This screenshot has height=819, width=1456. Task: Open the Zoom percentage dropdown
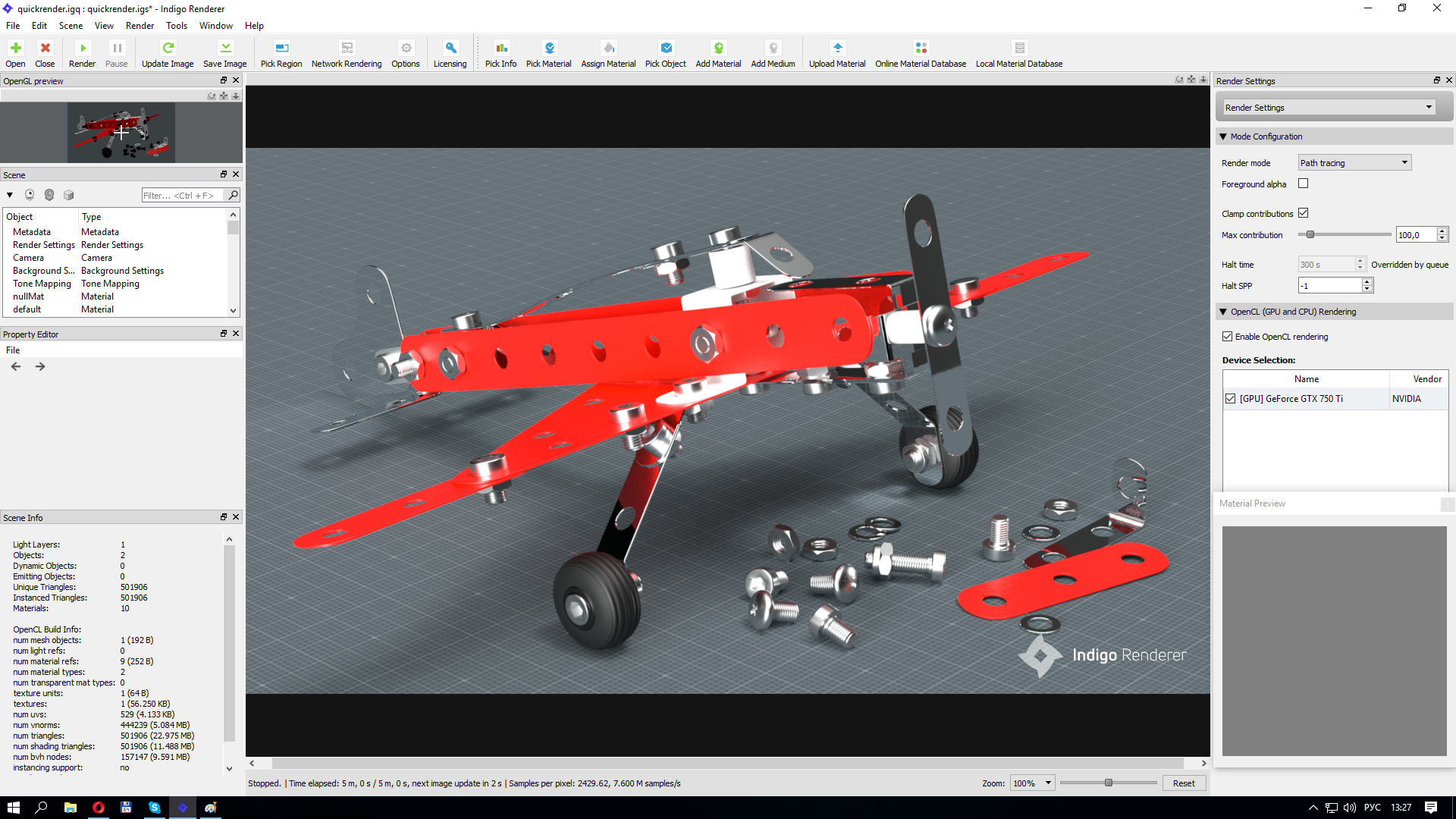point(1032,783)
